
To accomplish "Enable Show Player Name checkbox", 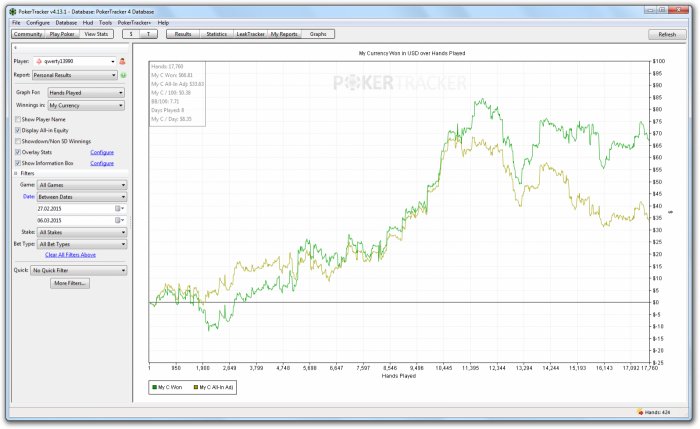I will [18, 119].
